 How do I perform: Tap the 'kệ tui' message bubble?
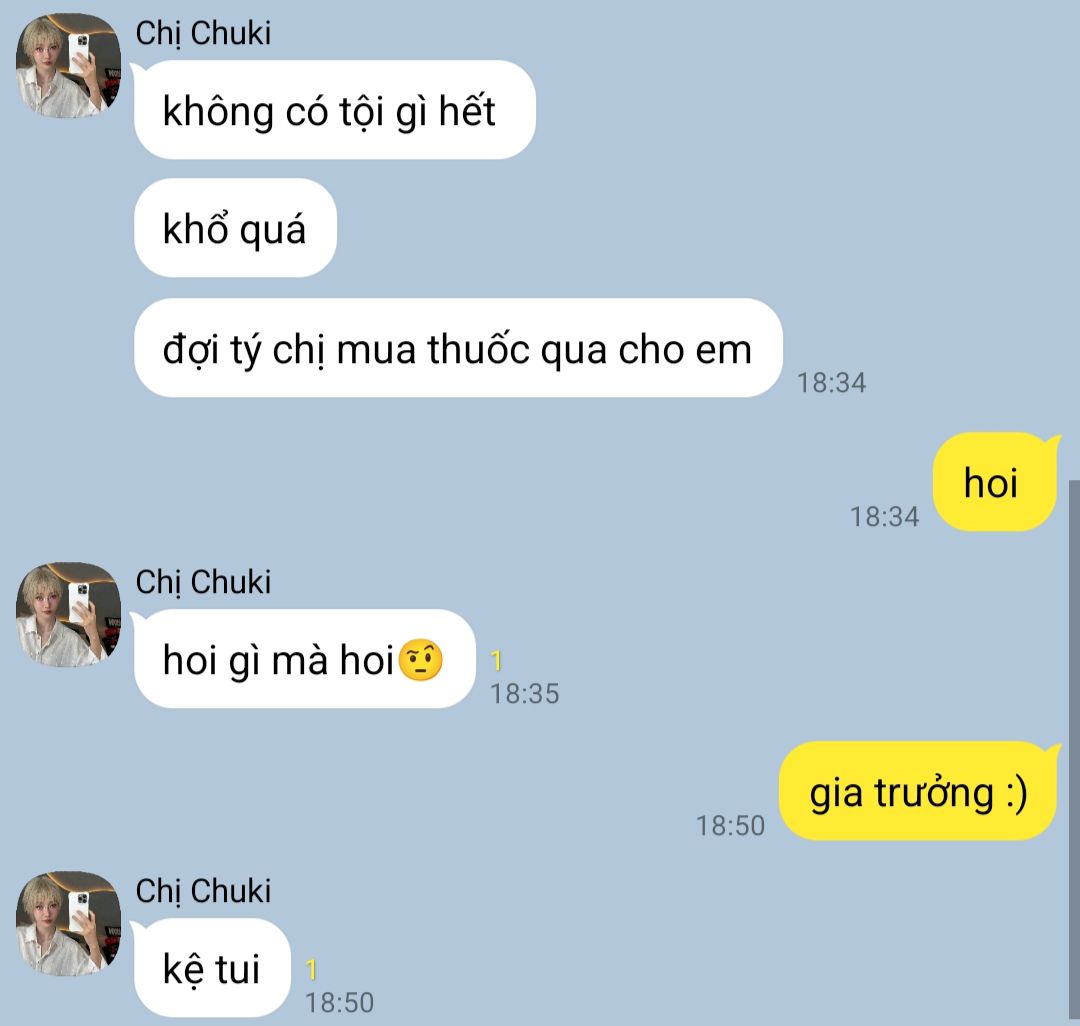coord(212,967)
